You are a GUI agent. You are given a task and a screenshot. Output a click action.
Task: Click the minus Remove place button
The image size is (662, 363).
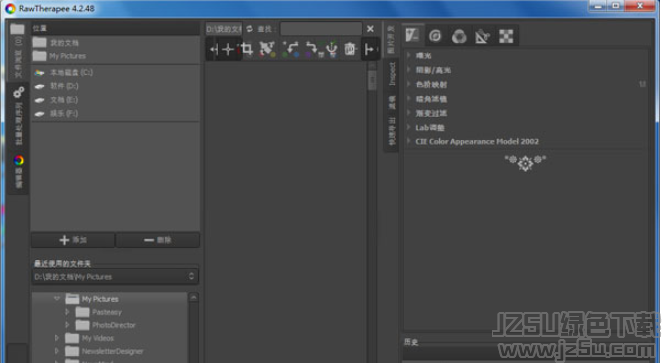pos(157,240)
